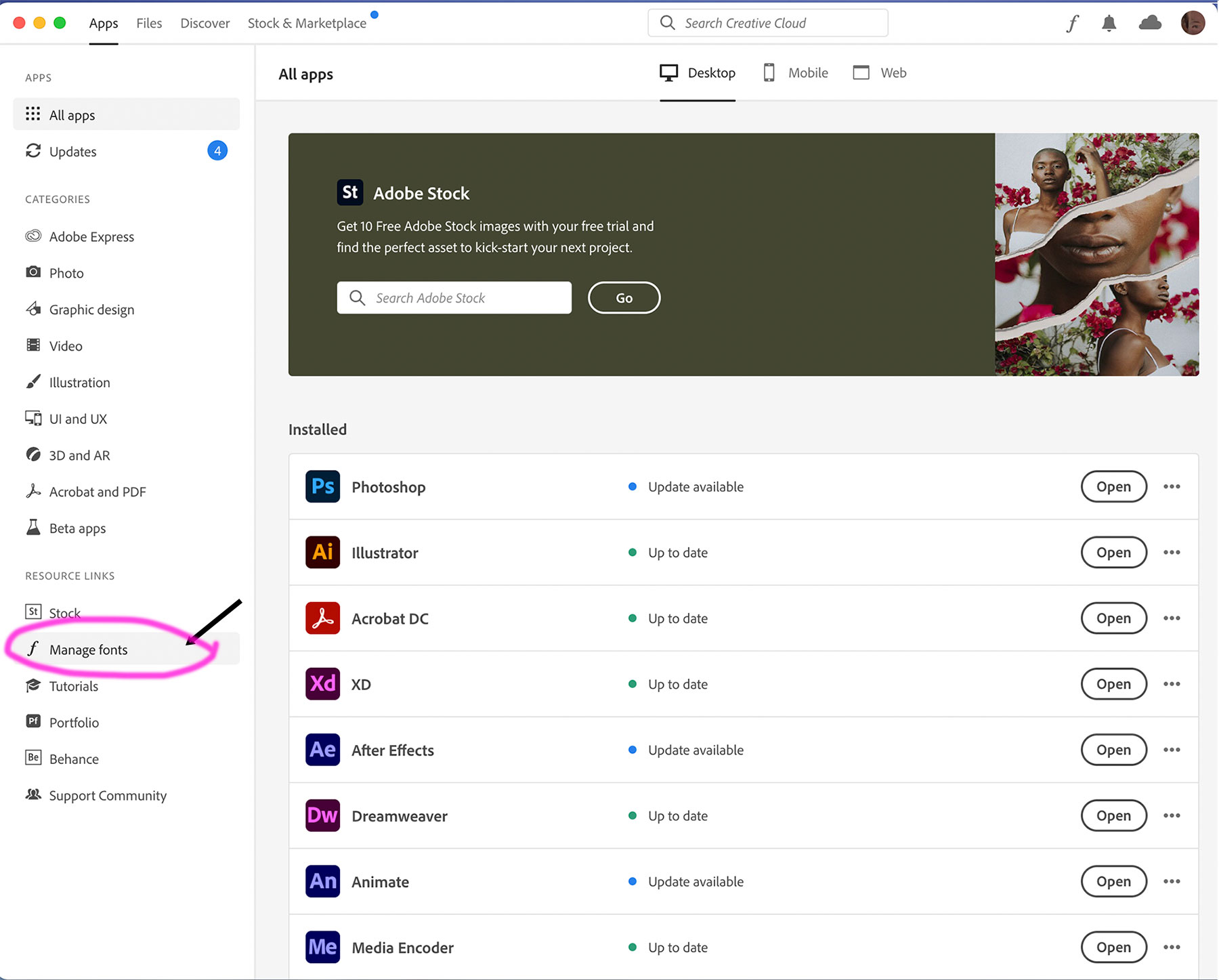Switch to the Mobile tab
Screen dimensions: 1219x980
click(x=796, y=73)
